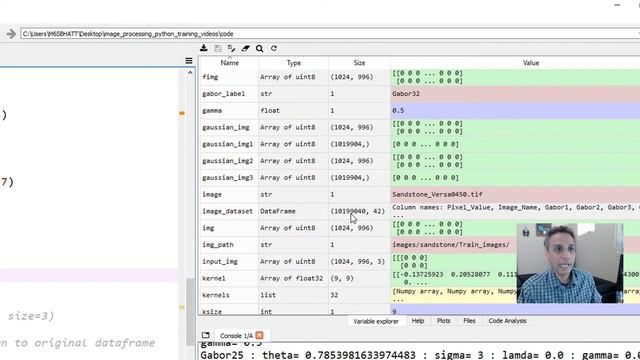Select the img_path variable name
This screenshot has width=640, height=360.
(218, 244)
